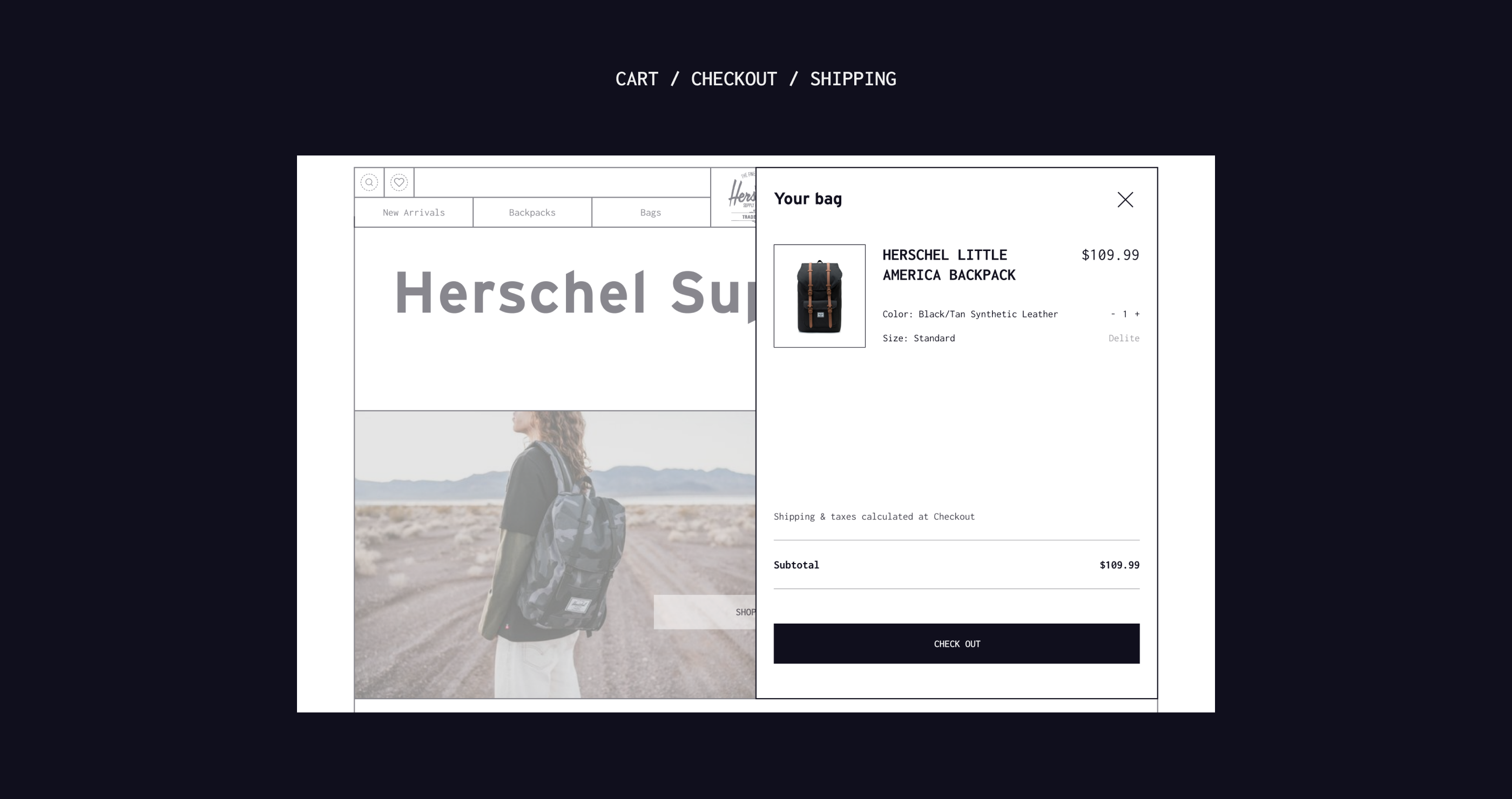Click the Size: Standard label
Image resolution: width=1512 pixels, height=799 pixels.
click(x=919, y=338)
